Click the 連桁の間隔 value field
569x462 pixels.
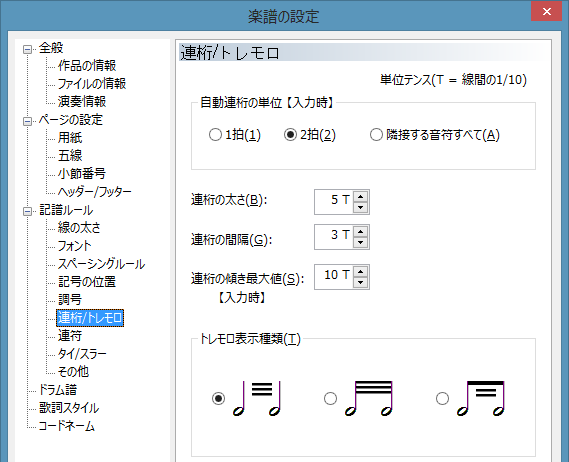click(334, 237)
